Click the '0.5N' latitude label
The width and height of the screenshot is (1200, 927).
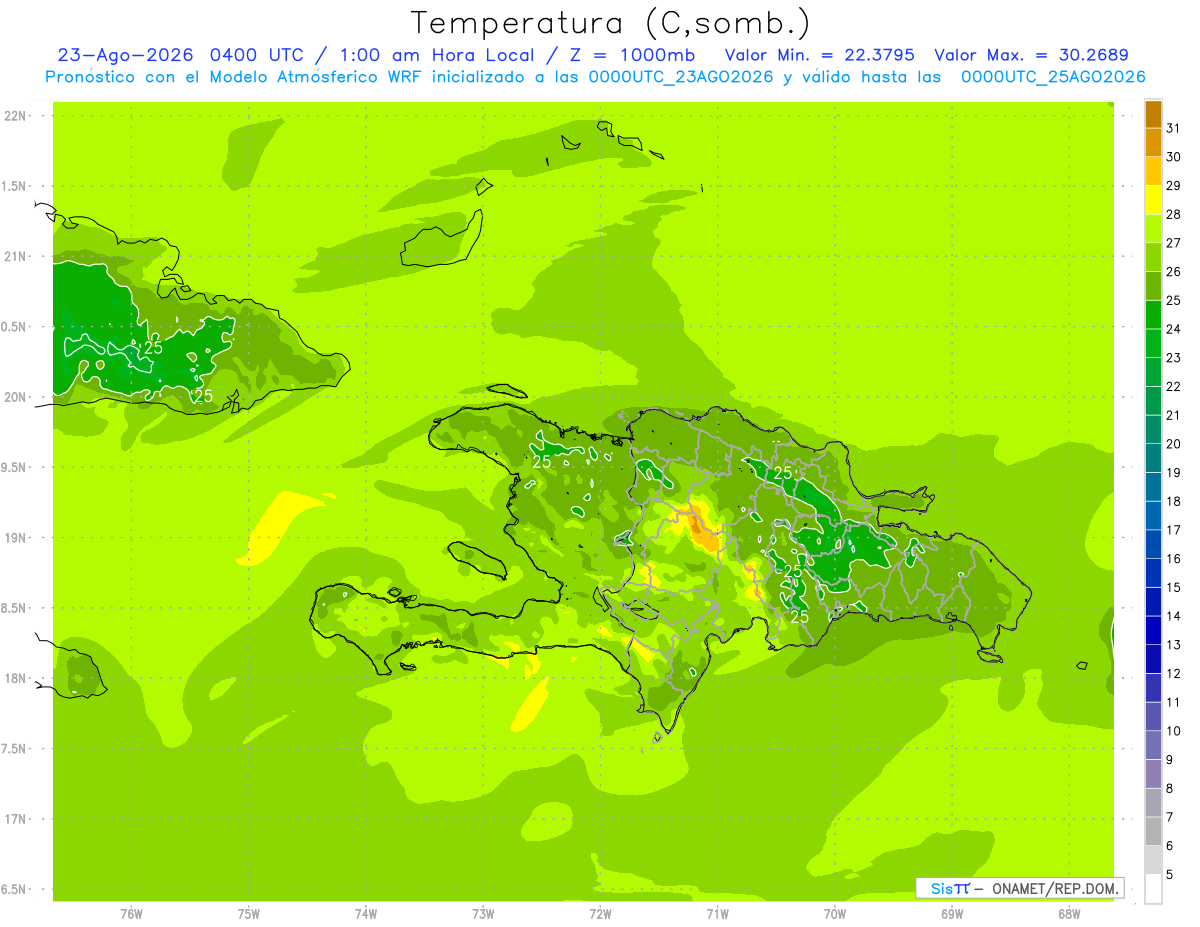click(15, 327)
